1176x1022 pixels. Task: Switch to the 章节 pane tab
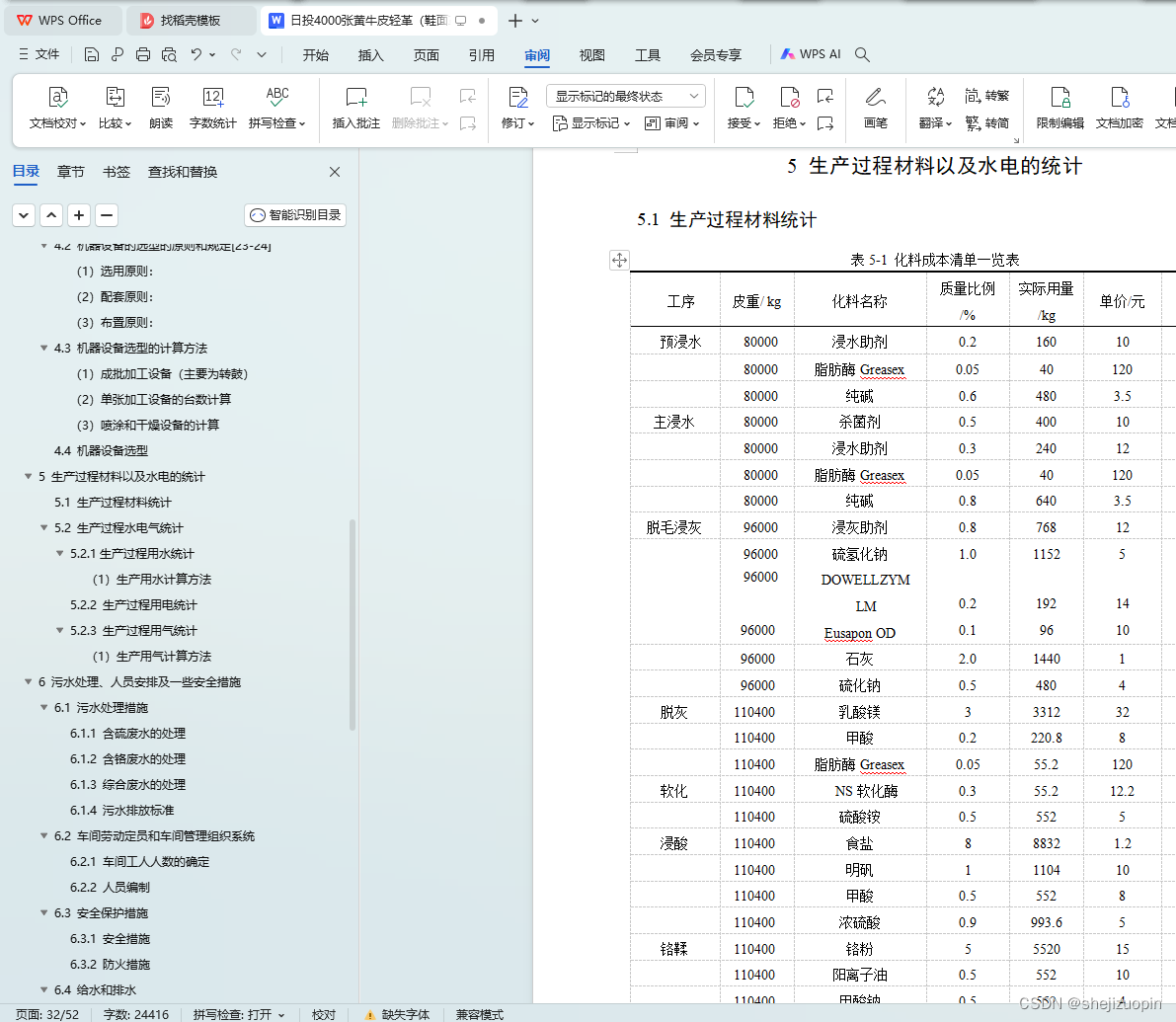70,172
